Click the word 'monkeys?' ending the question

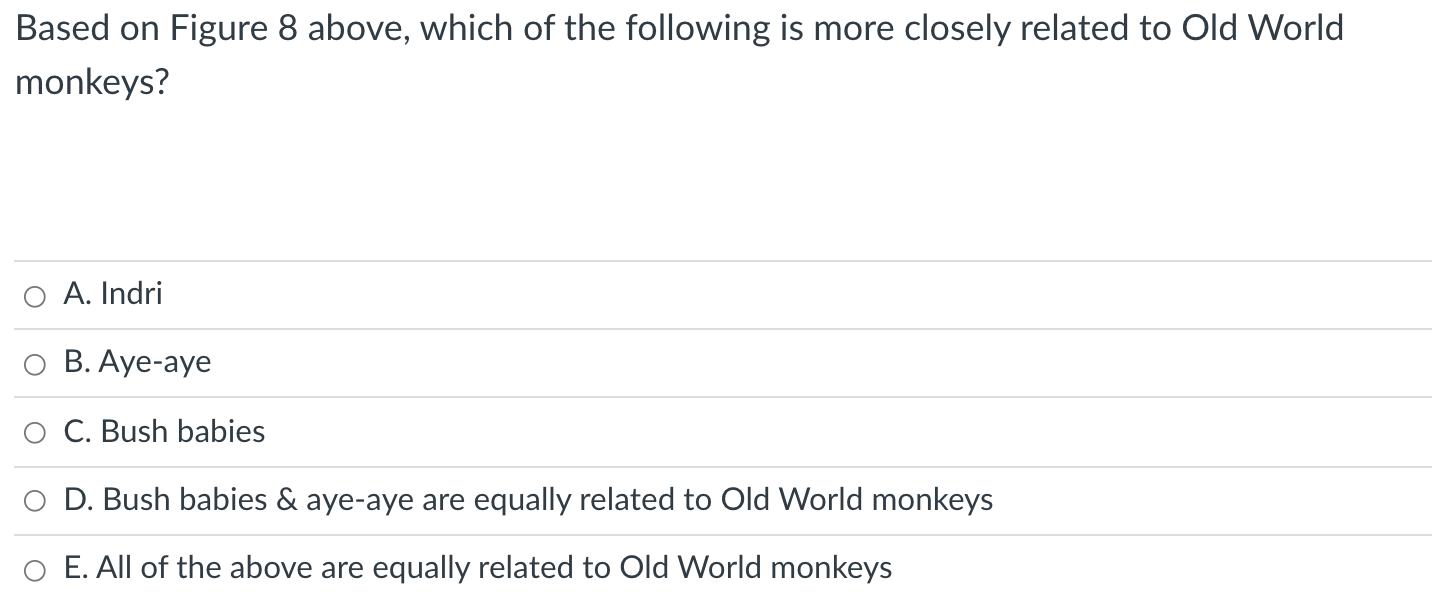coord(92,83)
